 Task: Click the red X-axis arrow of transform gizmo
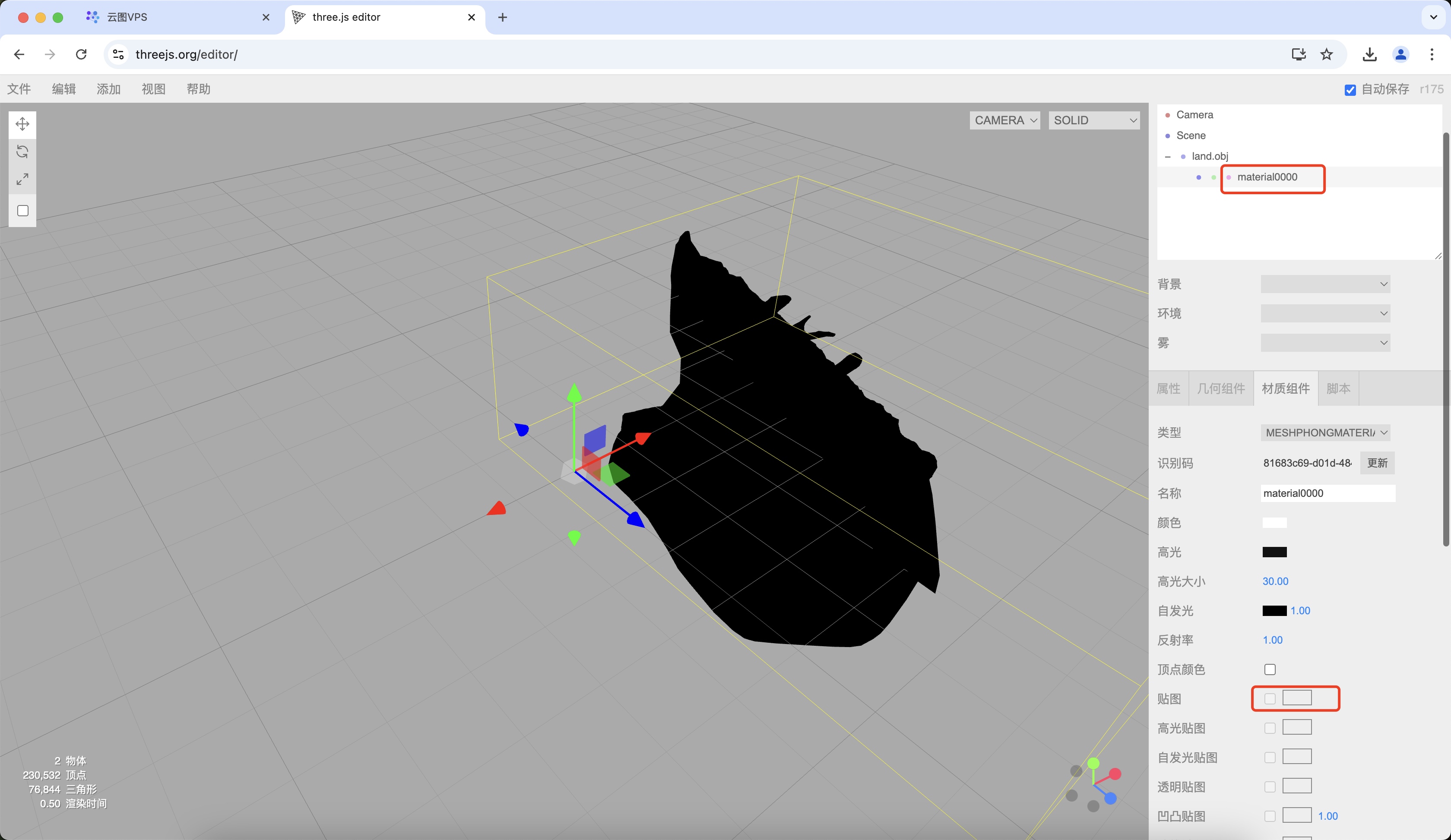[643, 439]
